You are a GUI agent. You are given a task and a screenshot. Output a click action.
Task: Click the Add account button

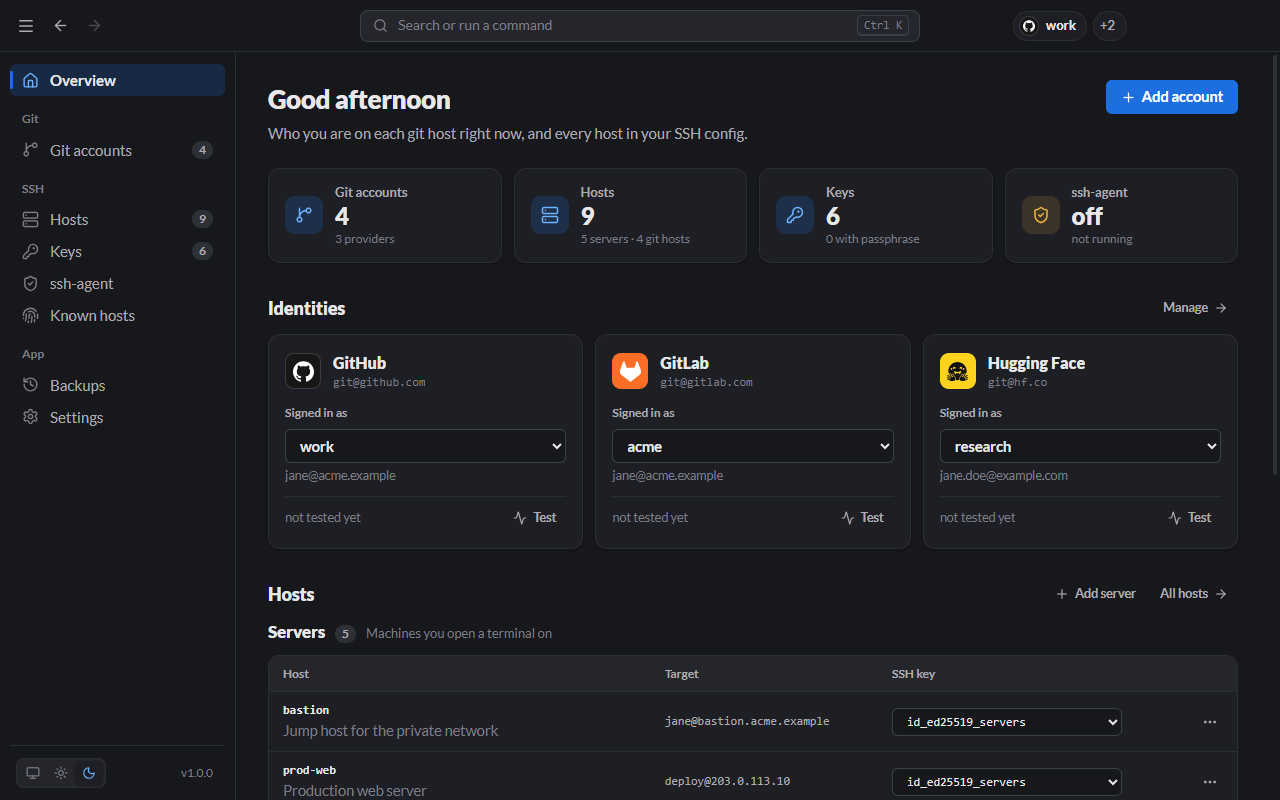tap(1172, 97)
